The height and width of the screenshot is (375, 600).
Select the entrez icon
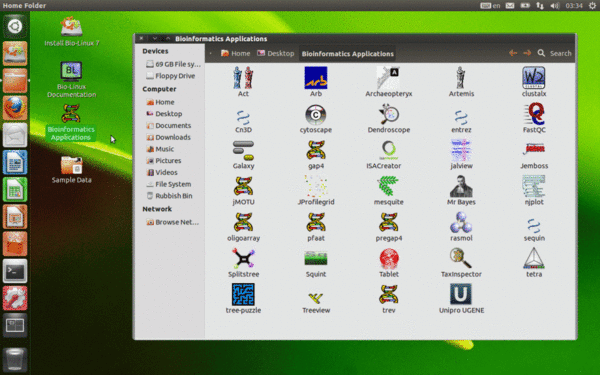[461, 117]
